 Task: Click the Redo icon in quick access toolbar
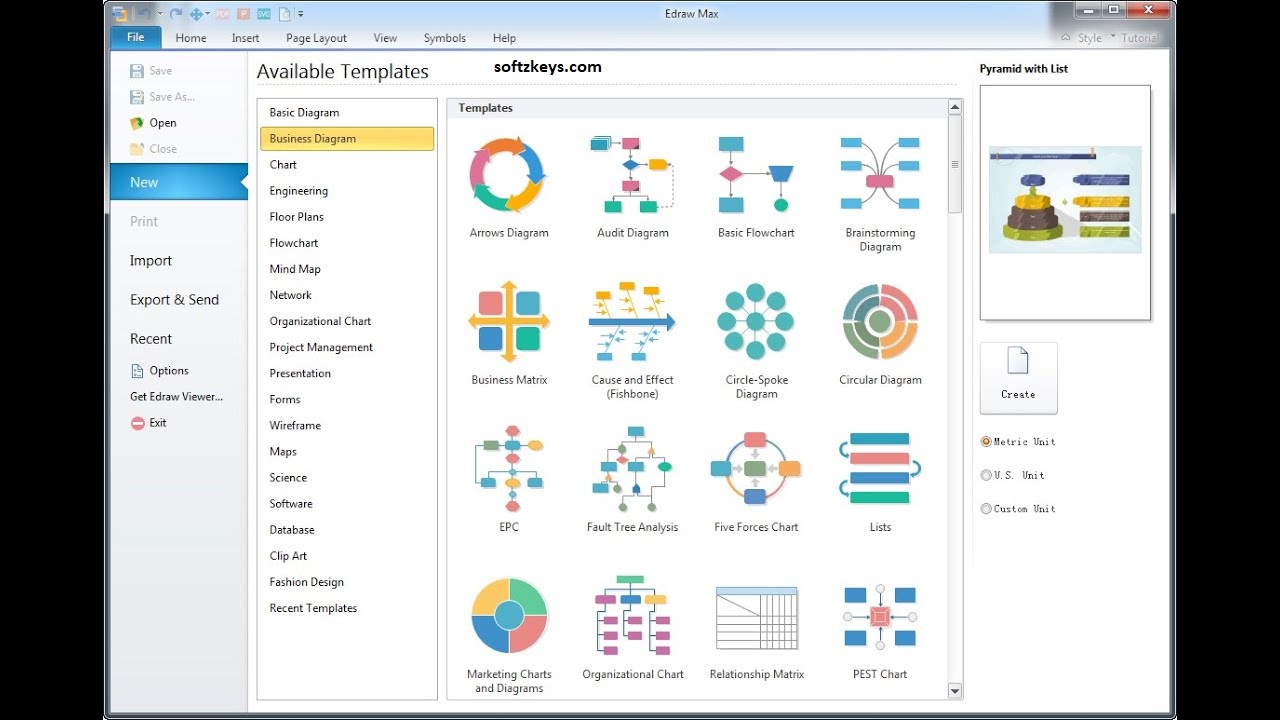(x=176, y=14)
